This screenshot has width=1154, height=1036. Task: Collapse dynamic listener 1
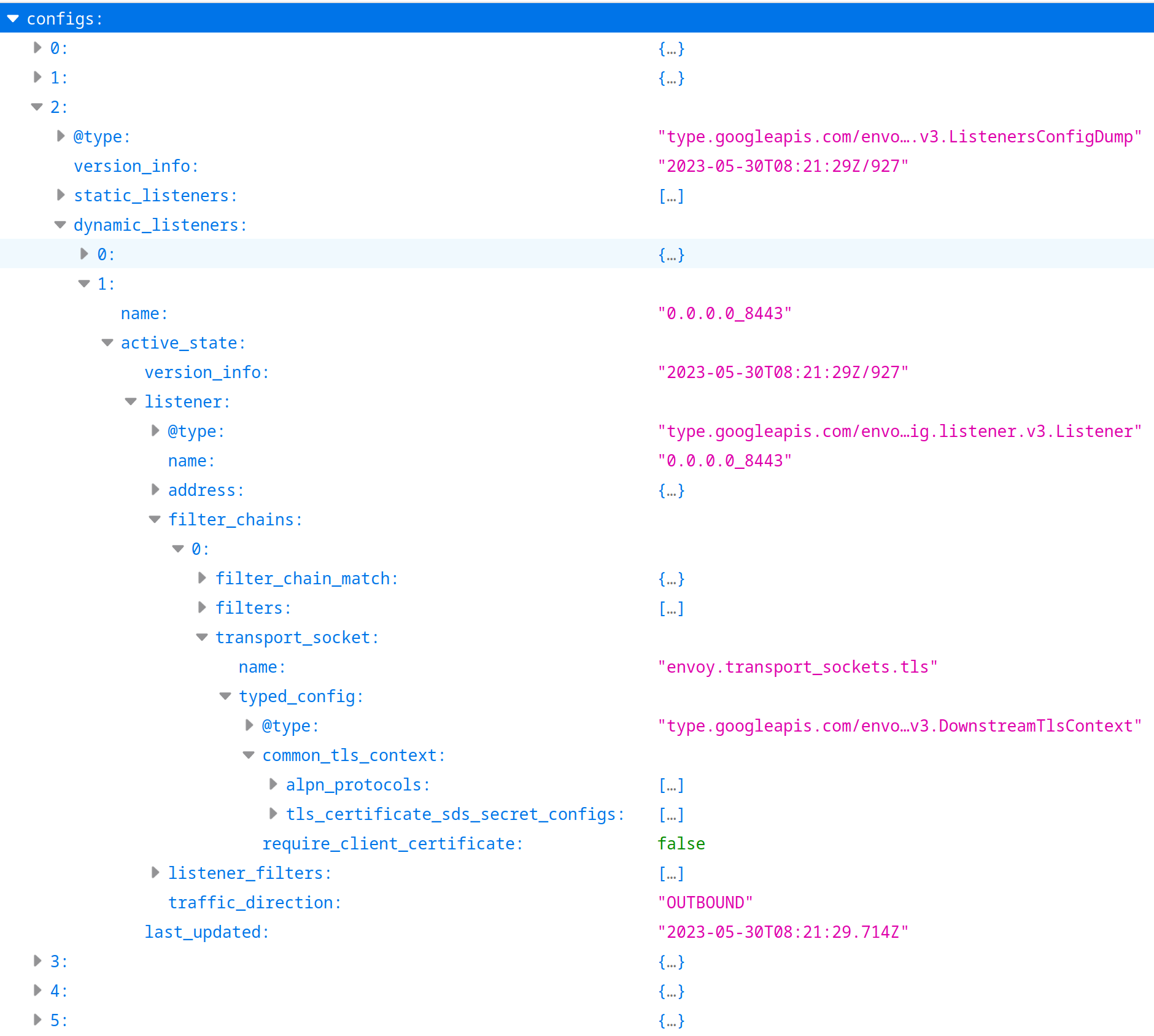click(83, 283)
